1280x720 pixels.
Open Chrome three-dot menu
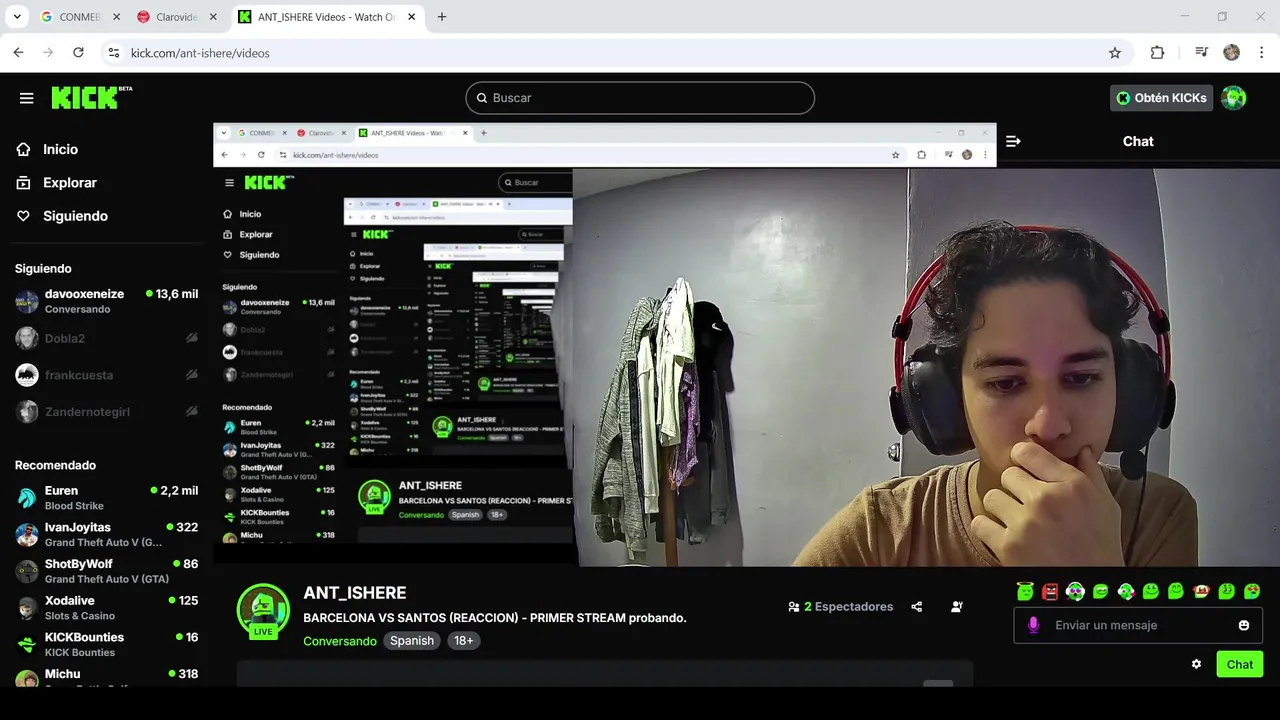pos(1261,53)
